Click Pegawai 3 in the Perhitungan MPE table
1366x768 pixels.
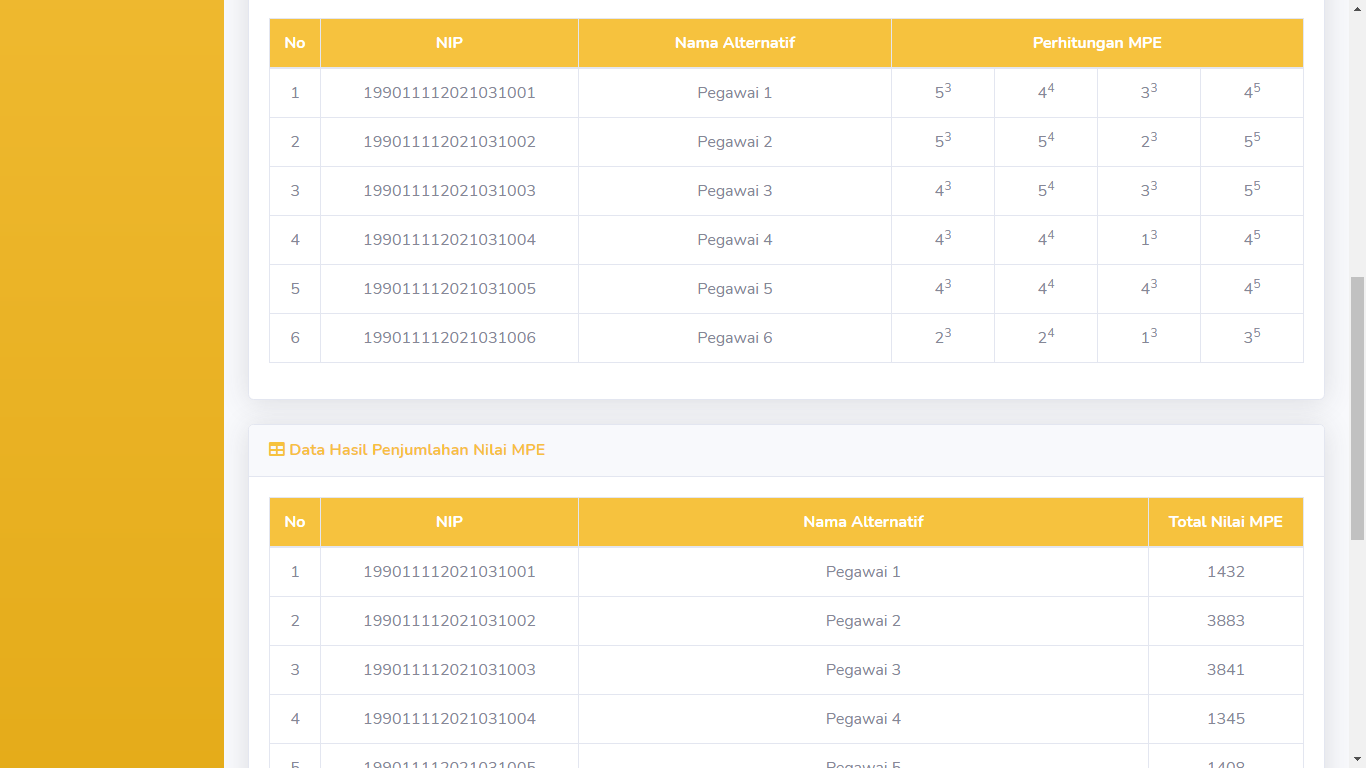point(734,191)
